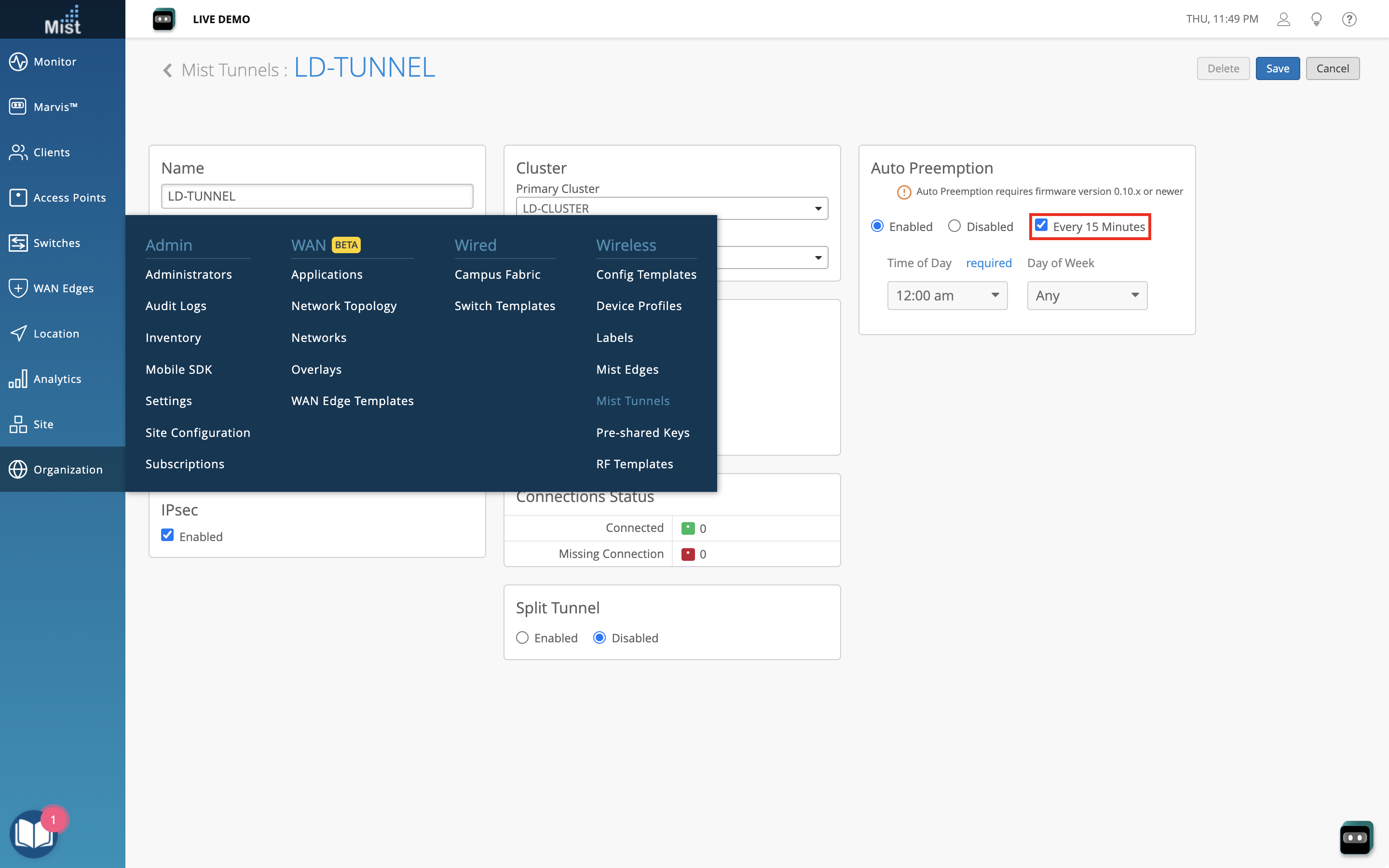Open Time of Day dropdown

(x=947, y=296)
